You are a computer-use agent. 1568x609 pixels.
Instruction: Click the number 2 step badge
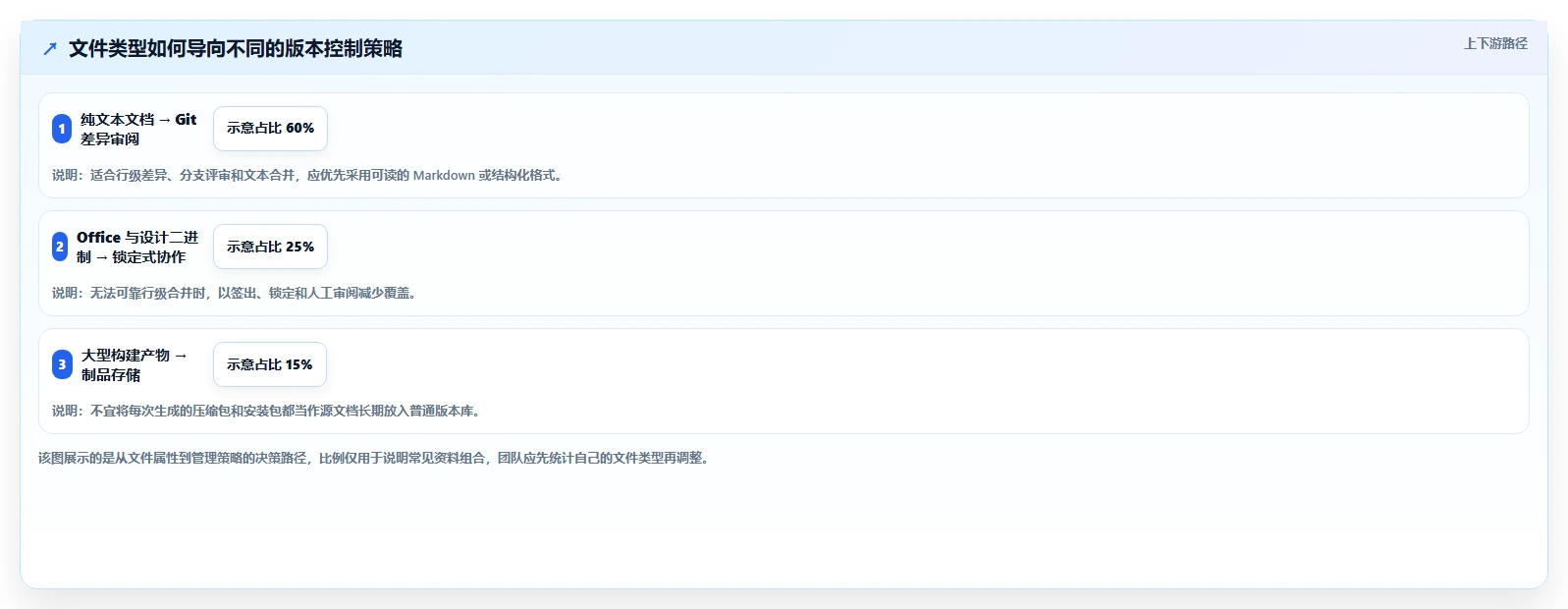pyautogui.click(x=60, y=247)
